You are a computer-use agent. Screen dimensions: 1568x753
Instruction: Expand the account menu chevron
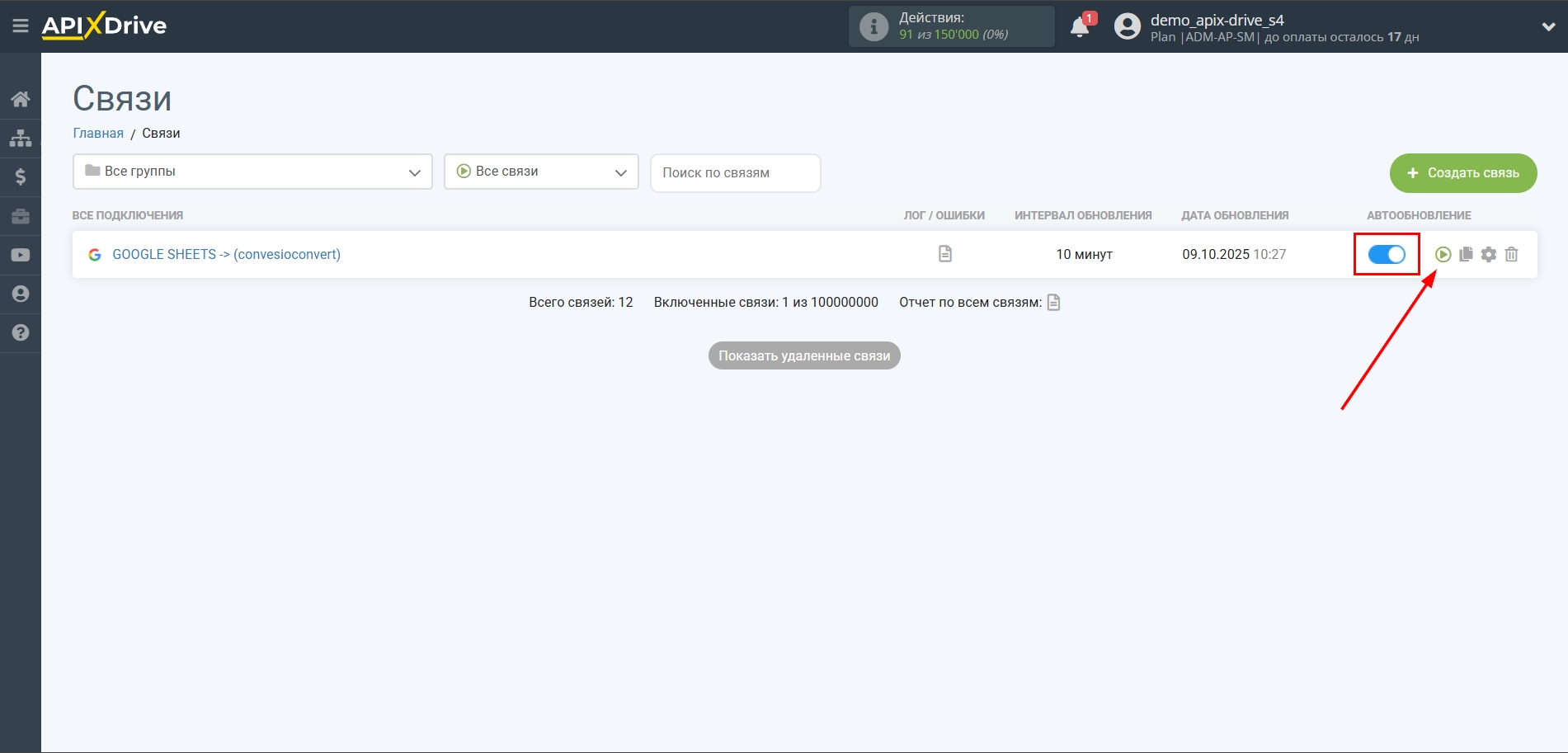[x=1548, y=26]
